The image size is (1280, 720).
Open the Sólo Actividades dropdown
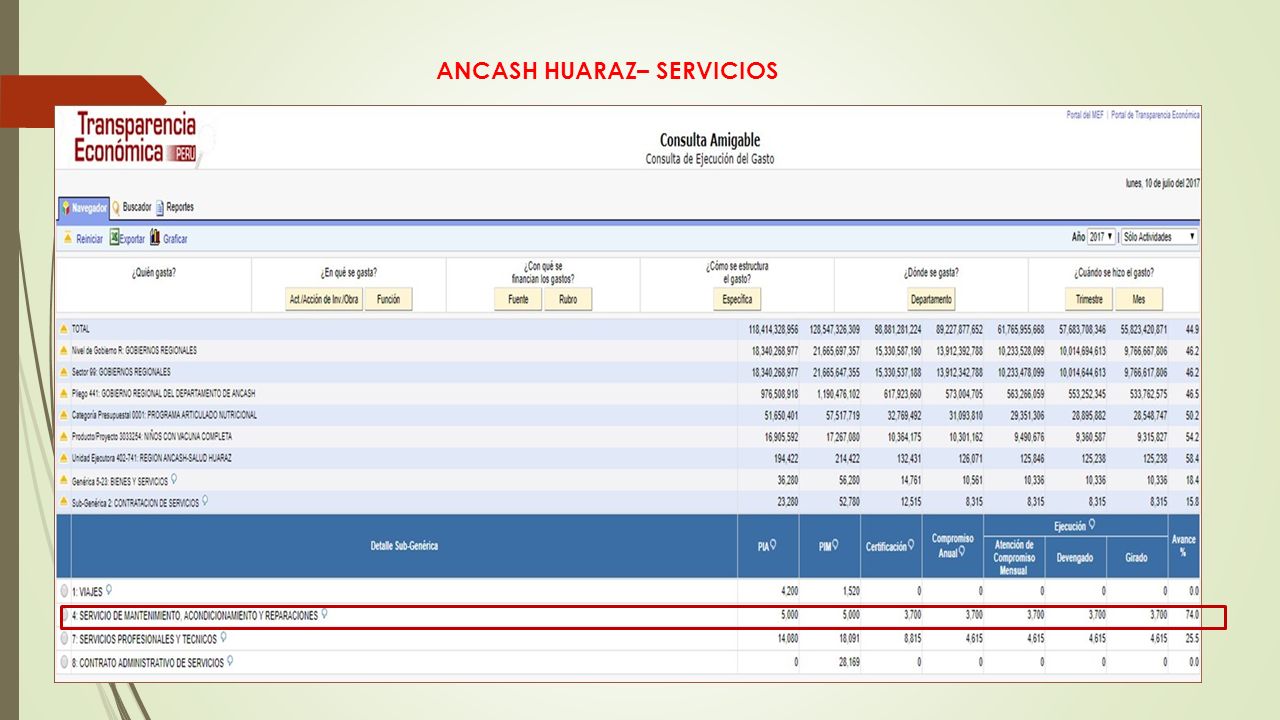point(1159,237)
